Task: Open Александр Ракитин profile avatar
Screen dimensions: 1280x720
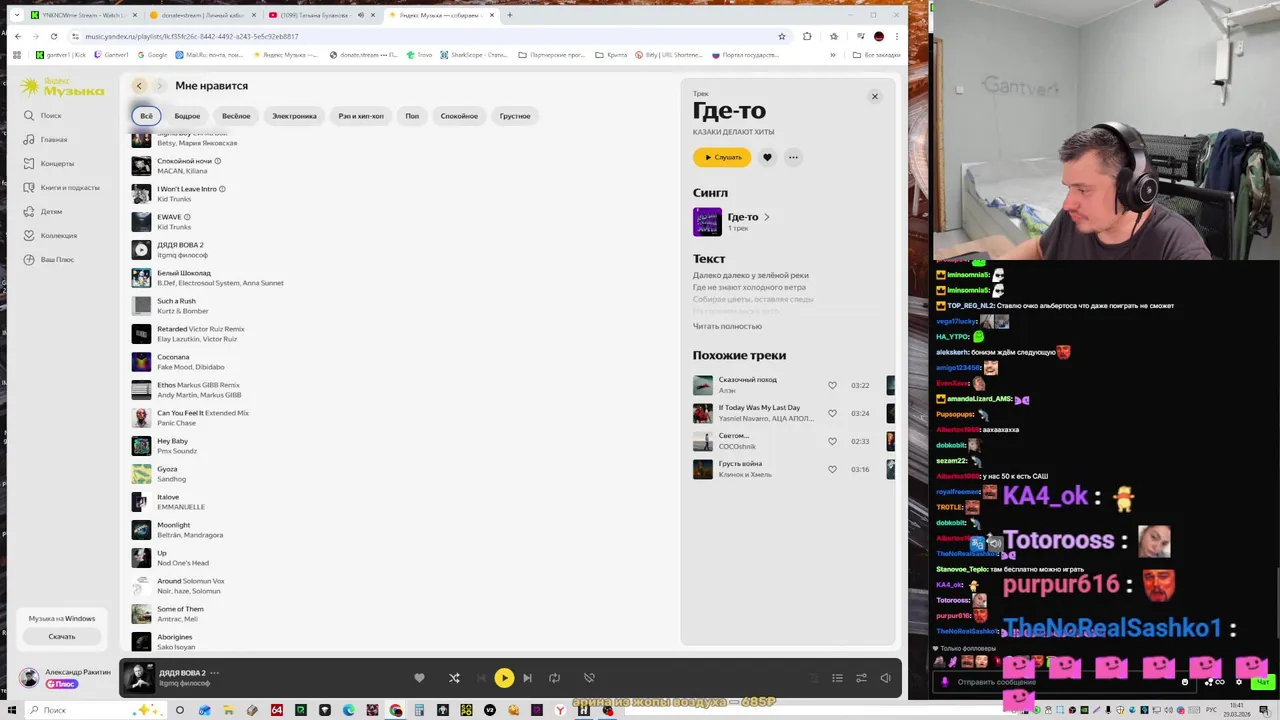Action: (30, 678)
